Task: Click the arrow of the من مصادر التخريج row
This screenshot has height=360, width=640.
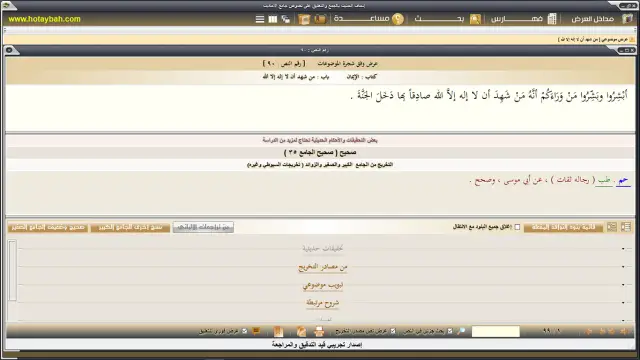Action: [x=623, y=267]
